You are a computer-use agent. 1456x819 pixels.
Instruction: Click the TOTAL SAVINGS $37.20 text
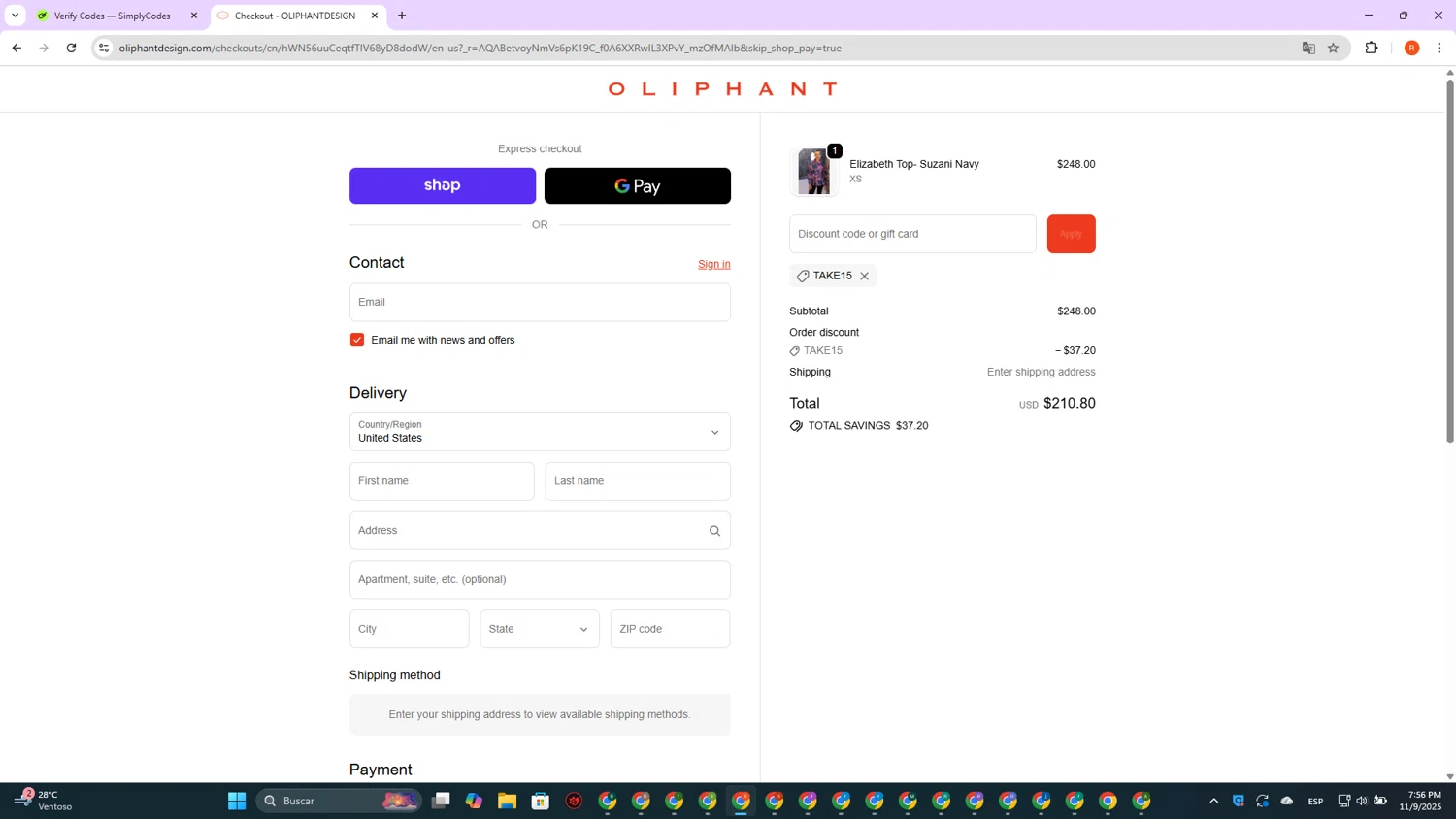tap(868, 426)
